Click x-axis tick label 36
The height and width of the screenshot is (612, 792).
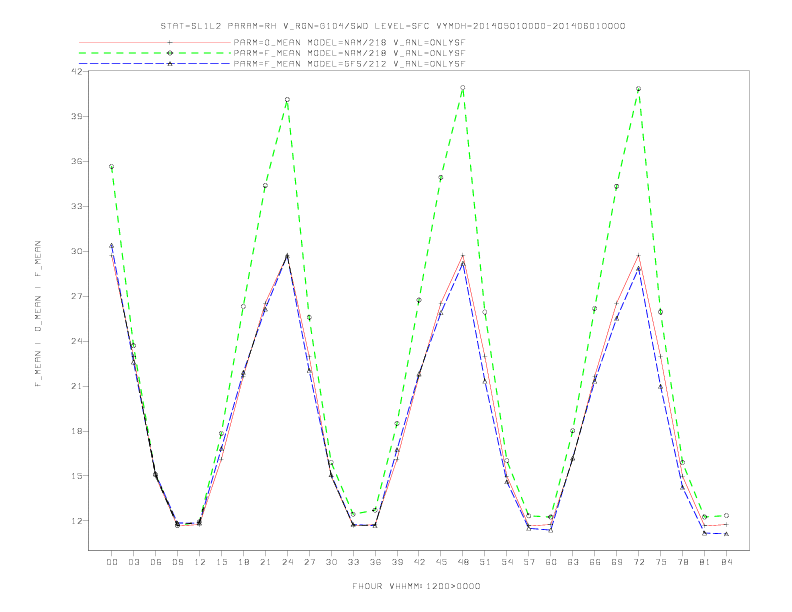tap(375, 562)
